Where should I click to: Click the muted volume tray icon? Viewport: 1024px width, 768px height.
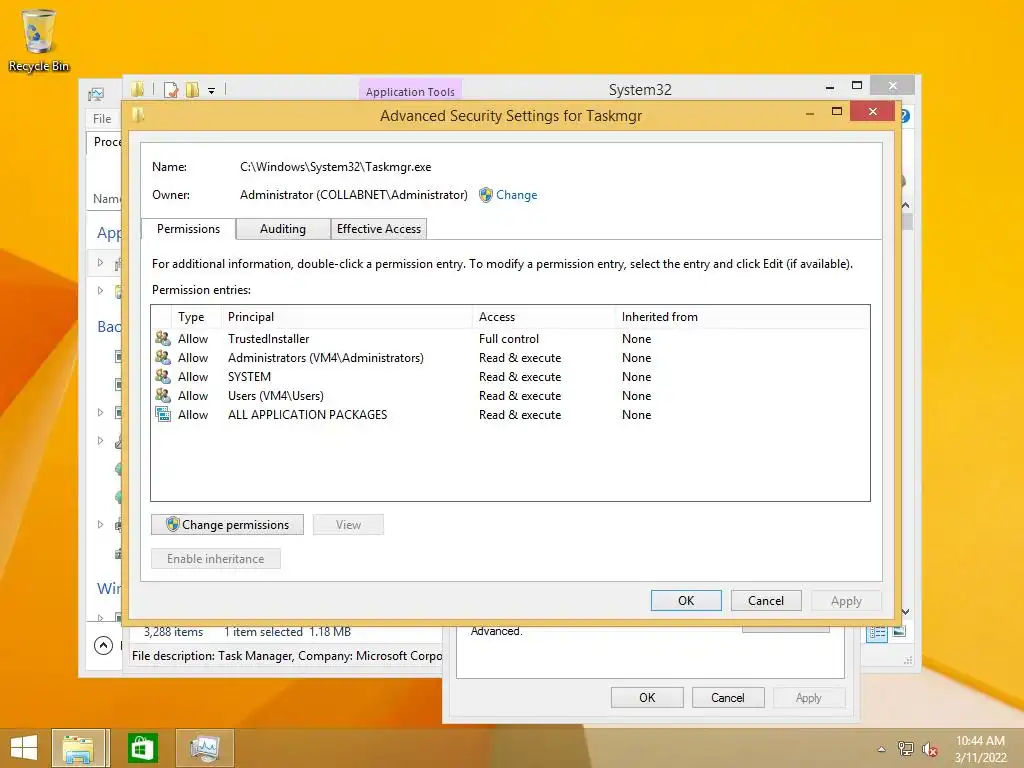click(x=930, y=749)
